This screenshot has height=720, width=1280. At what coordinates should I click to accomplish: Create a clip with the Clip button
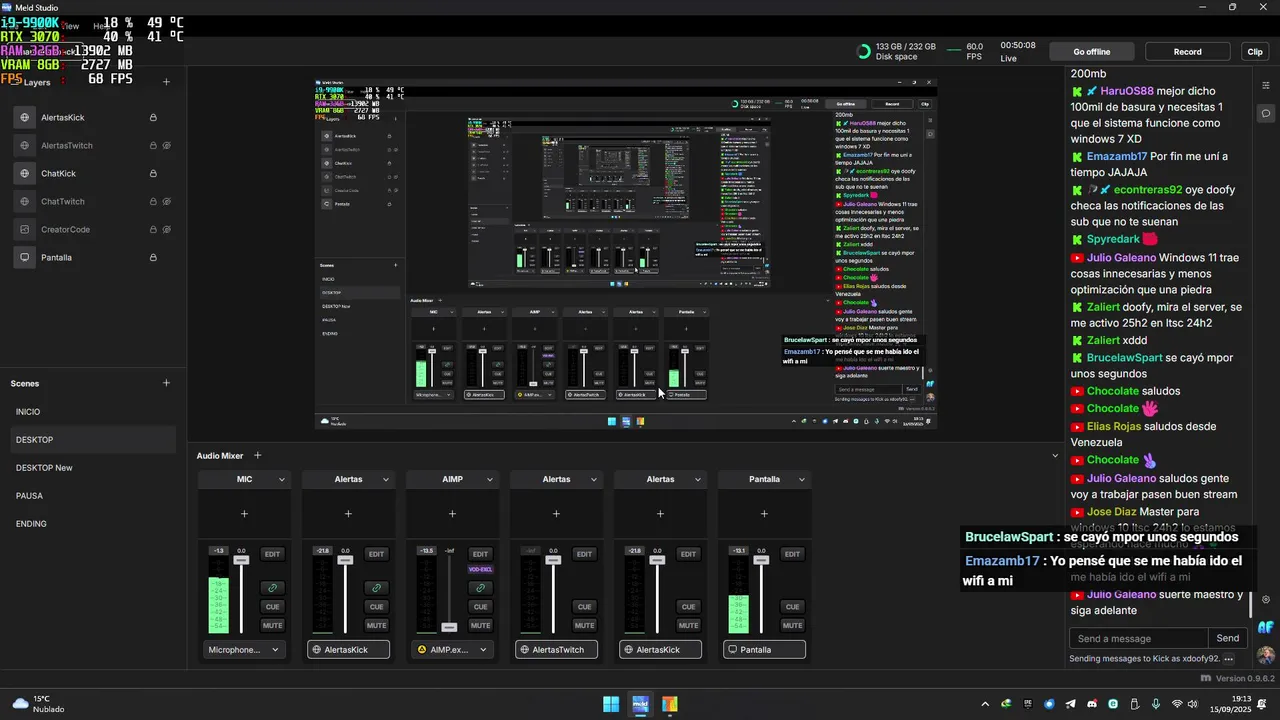click(x=1254, y=52)
